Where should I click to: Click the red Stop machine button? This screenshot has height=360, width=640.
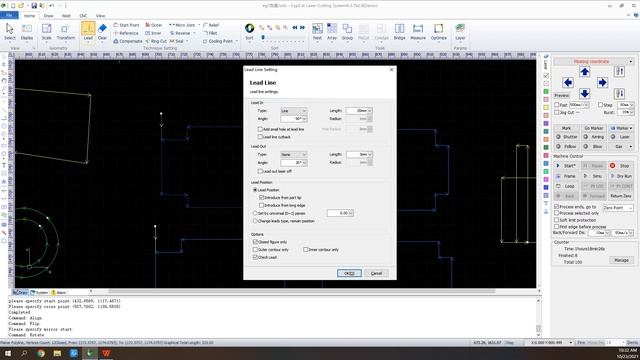(620, 166)
